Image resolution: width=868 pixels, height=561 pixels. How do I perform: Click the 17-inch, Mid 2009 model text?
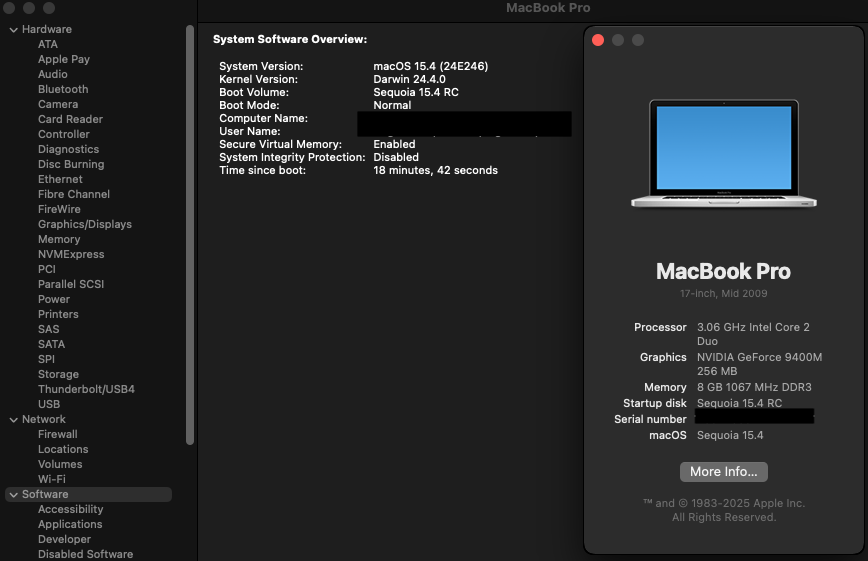click(x=724, y=294)
